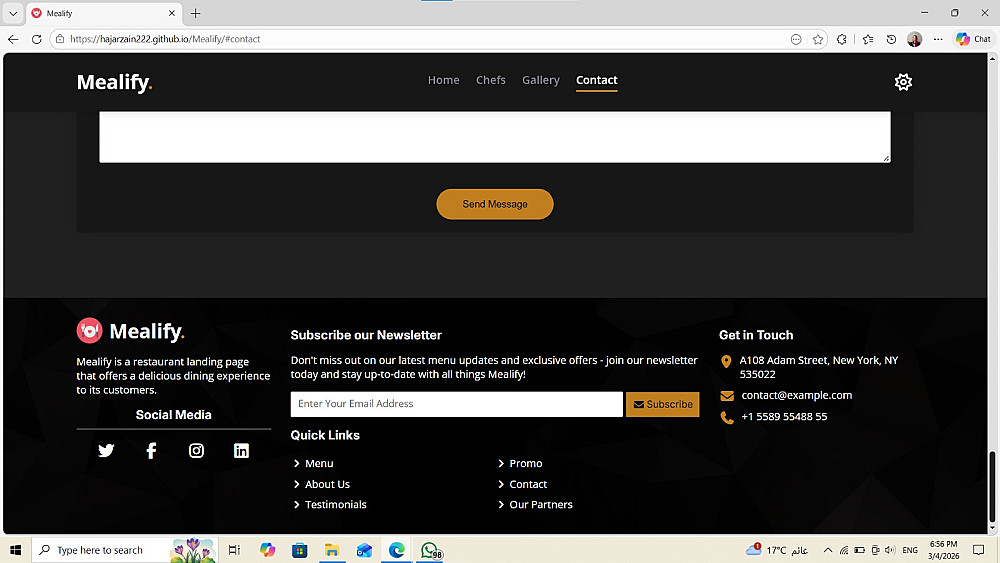
Task: Open the settings gear in Mealify header
Action: [x=902, y=82]
